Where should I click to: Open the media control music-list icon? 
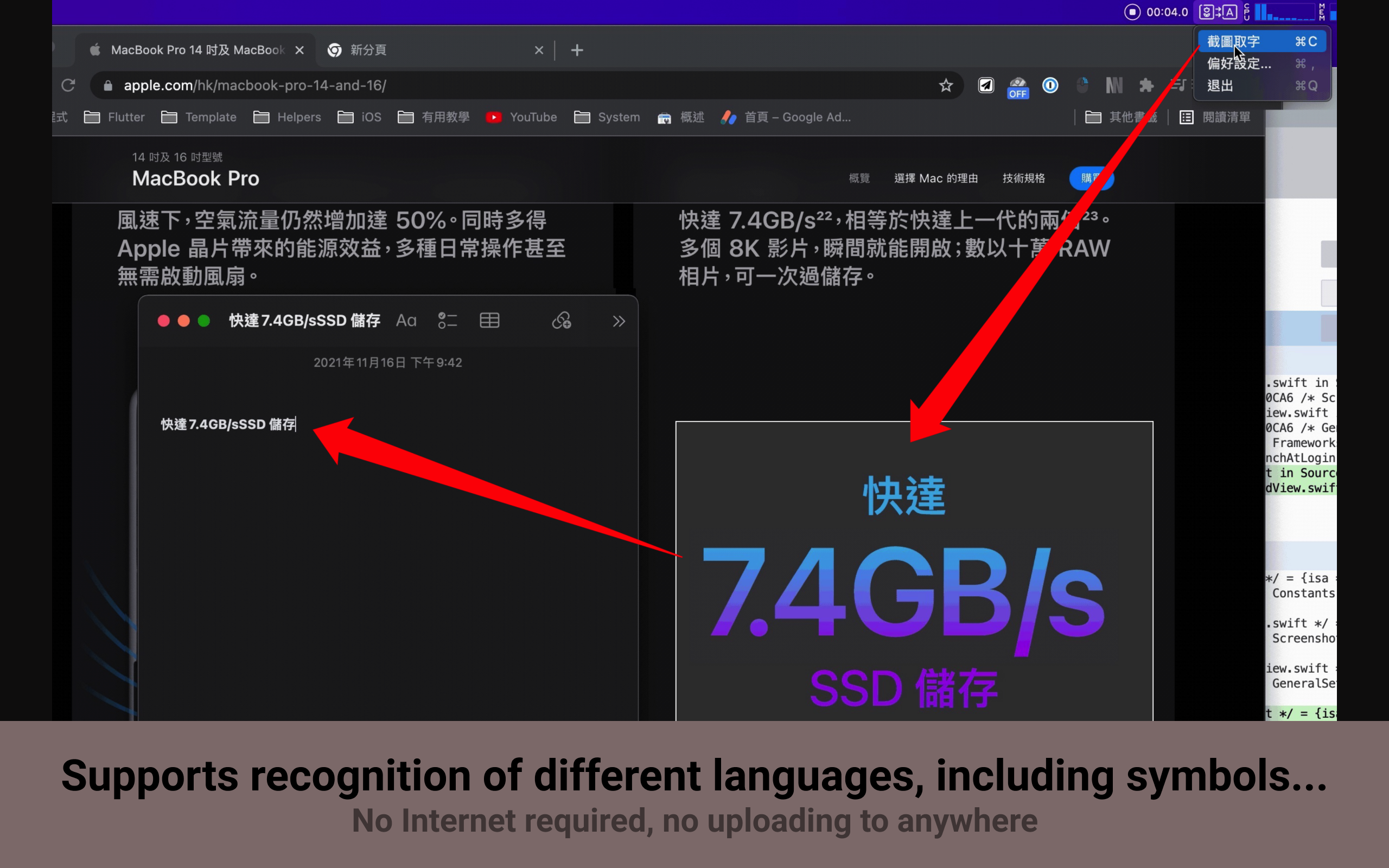click(x=1178, y=86)
